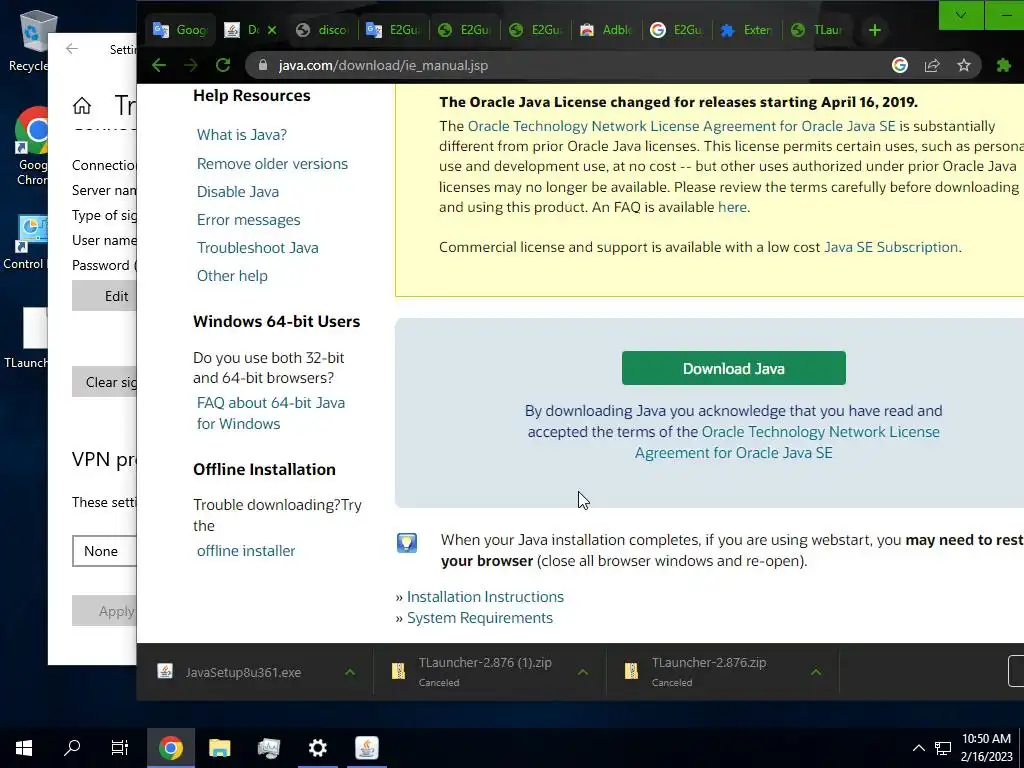Show hidden system tray icons
Viewport: 1024px width, 768px height.
click(918, 748)
